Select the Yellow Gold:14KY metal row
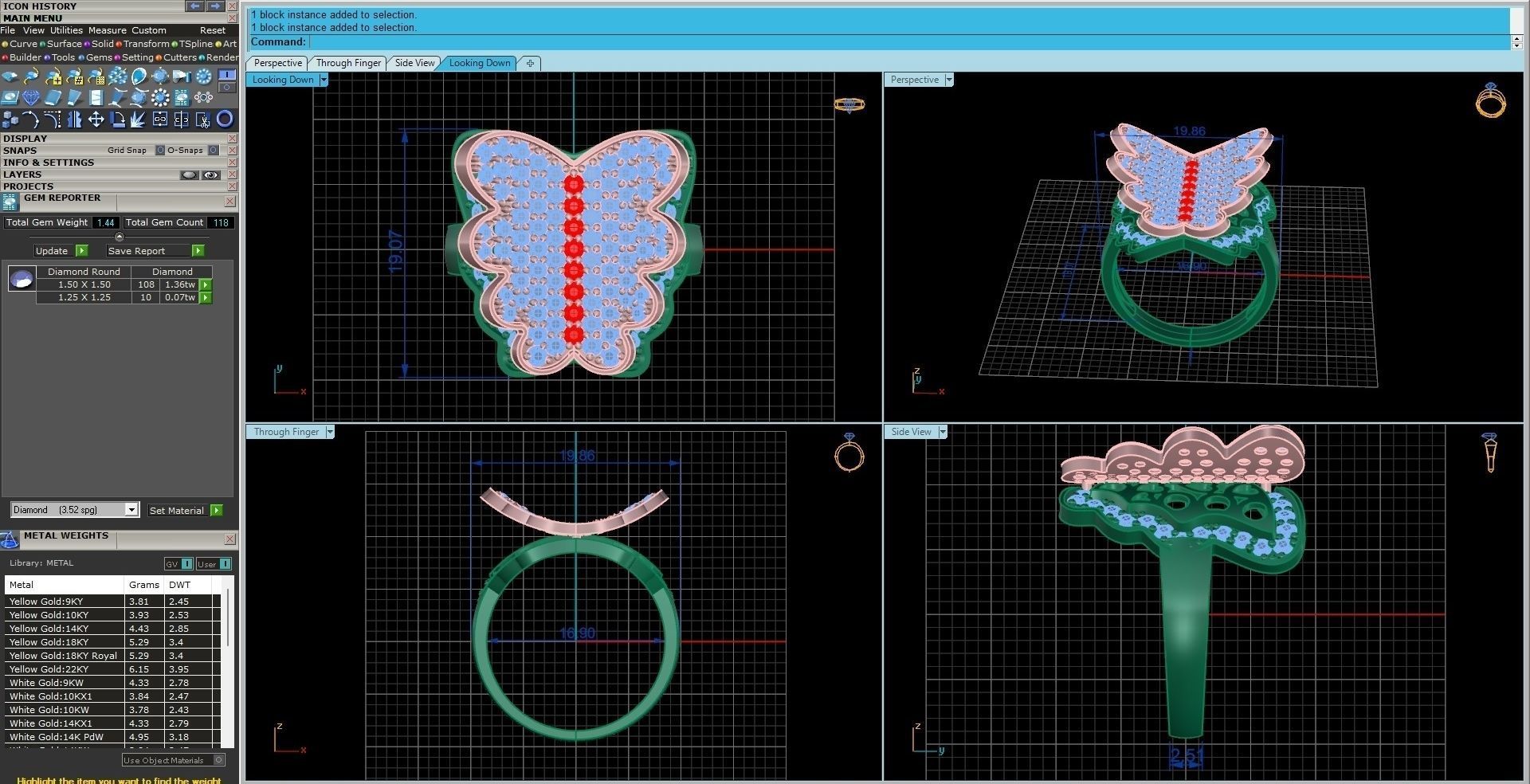The image size is (1530, 784). (x=112, y=629)
